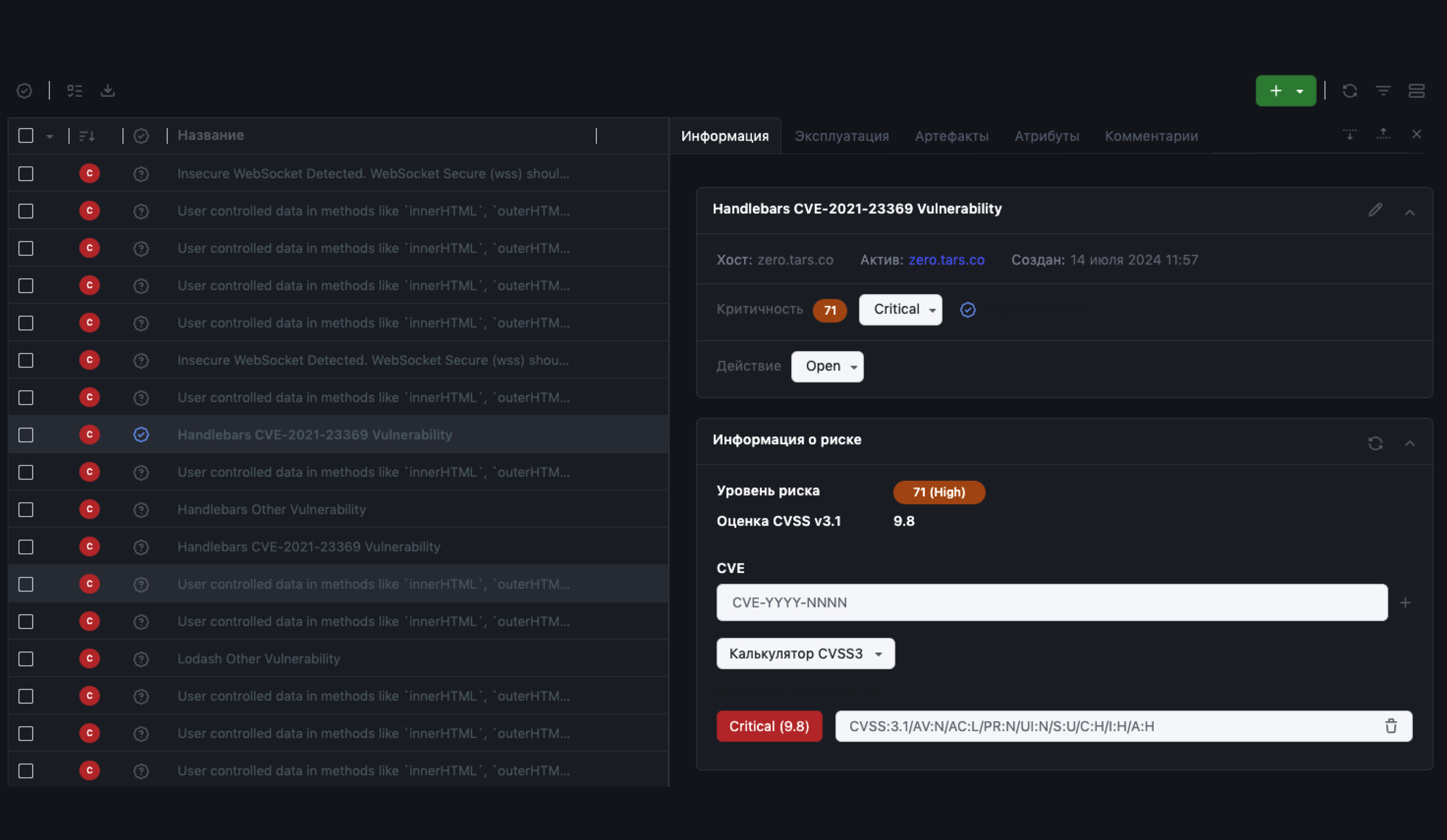Click the edit pencil icon for vulnerability title
1447x840 pixels.
pos(1375,210)
